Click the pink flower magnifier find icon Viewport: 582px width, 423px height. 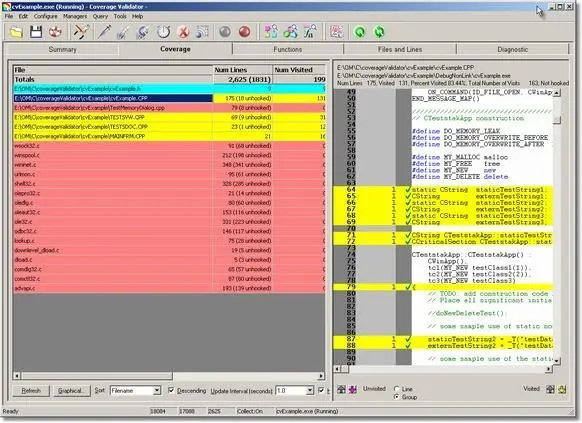coord(271,32)
